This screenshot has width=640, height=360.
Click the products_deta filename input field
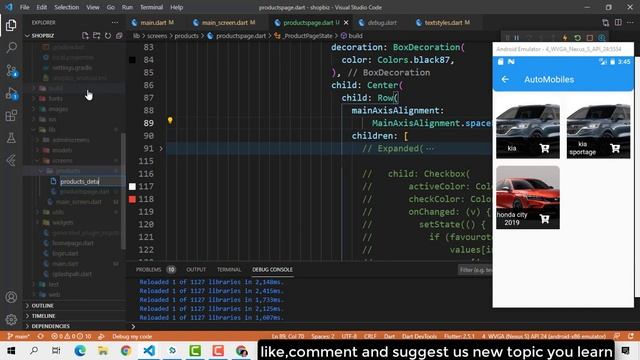[91, 181]
